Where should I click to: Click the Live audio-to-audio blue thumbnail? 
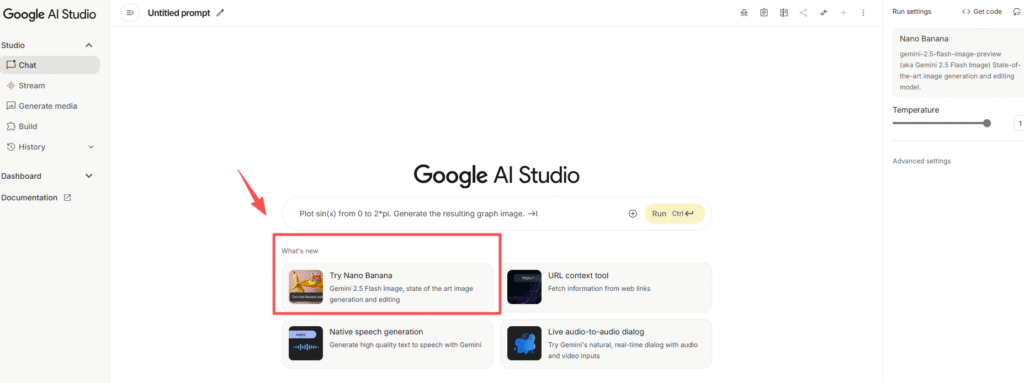524,343
